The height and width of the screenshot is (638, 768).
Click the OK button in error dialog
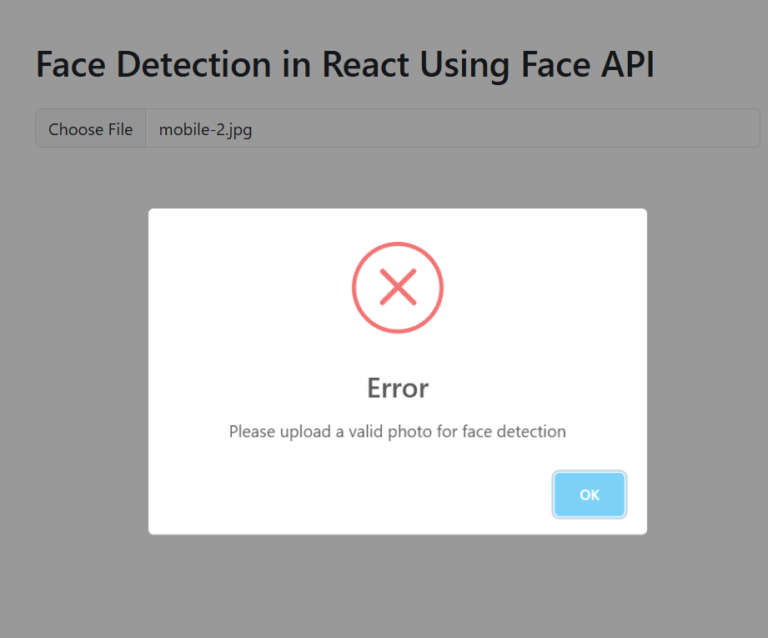(589, 494)
